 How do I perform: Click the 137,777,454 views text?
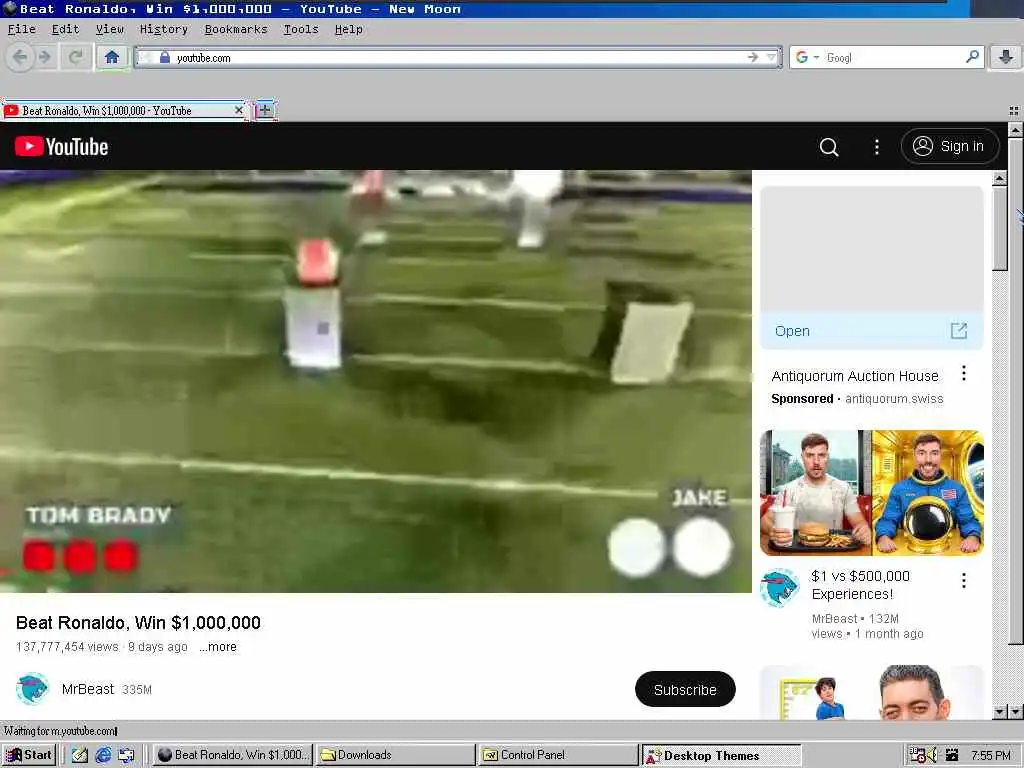[67, 647]
